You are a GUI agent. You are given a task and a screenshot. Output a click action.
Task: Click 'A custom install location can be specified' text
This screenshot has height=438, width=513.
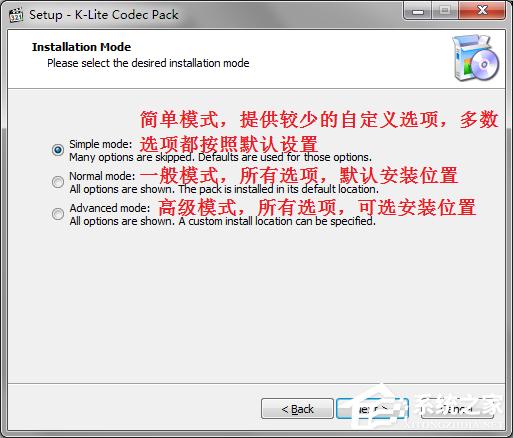pos(277,221)
